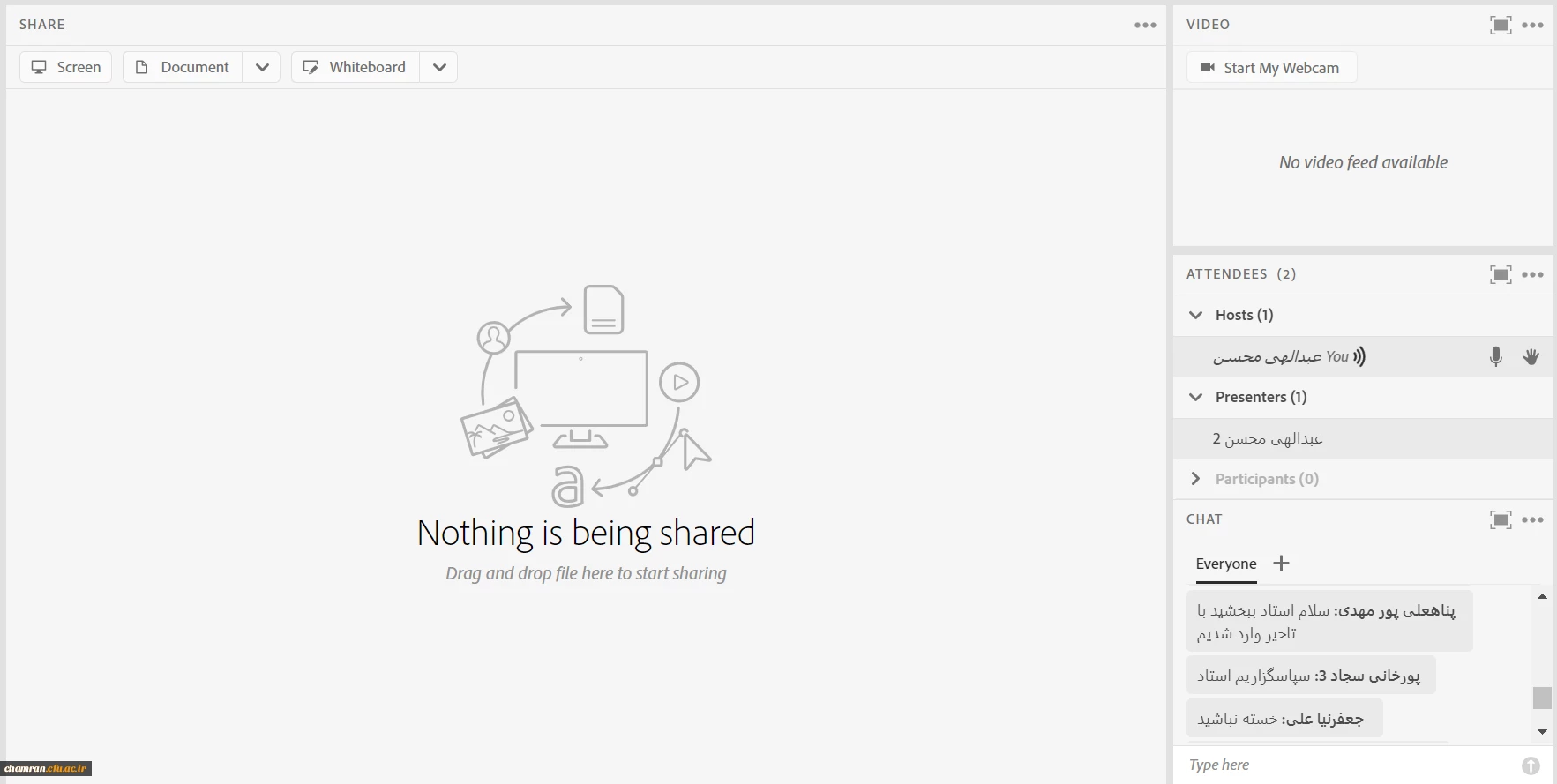Viewport: 1557px width, 784px height.
Task: Toggle the raise hand icon
Action: click(1531, 356)
